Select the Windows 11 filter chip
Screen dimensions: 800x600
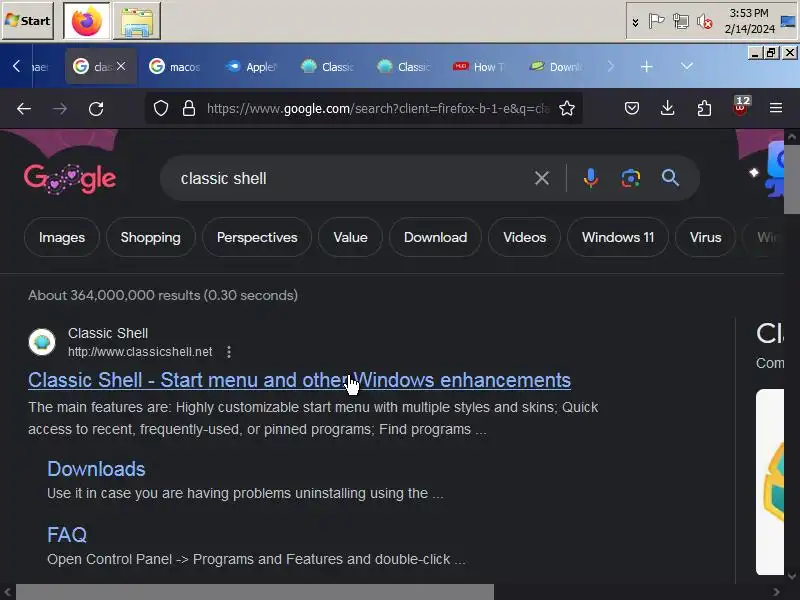[618, 237]
